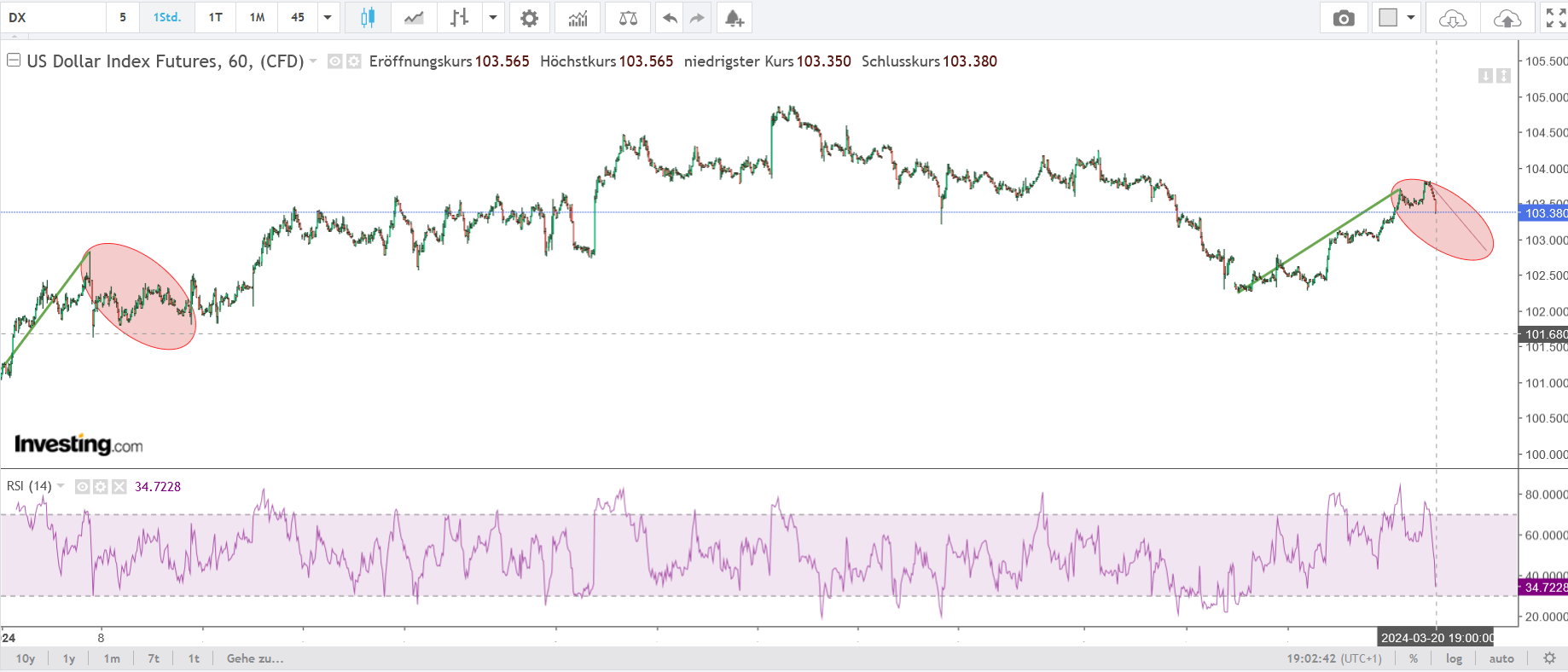The height and width of the screenshot is (672, 1568).
Task: Save the chart layout to cloud
Action: [1507, 18]
